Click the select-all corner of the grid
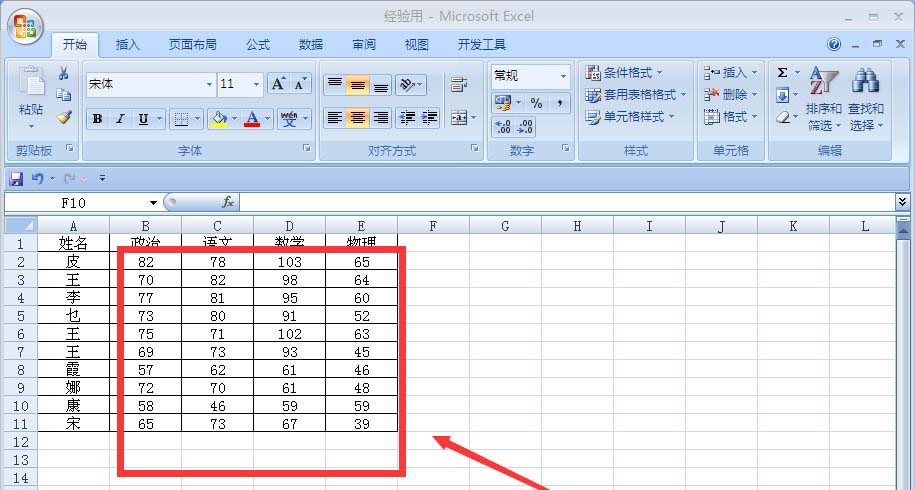The image size is (915, 490). [x=21, y=225]
